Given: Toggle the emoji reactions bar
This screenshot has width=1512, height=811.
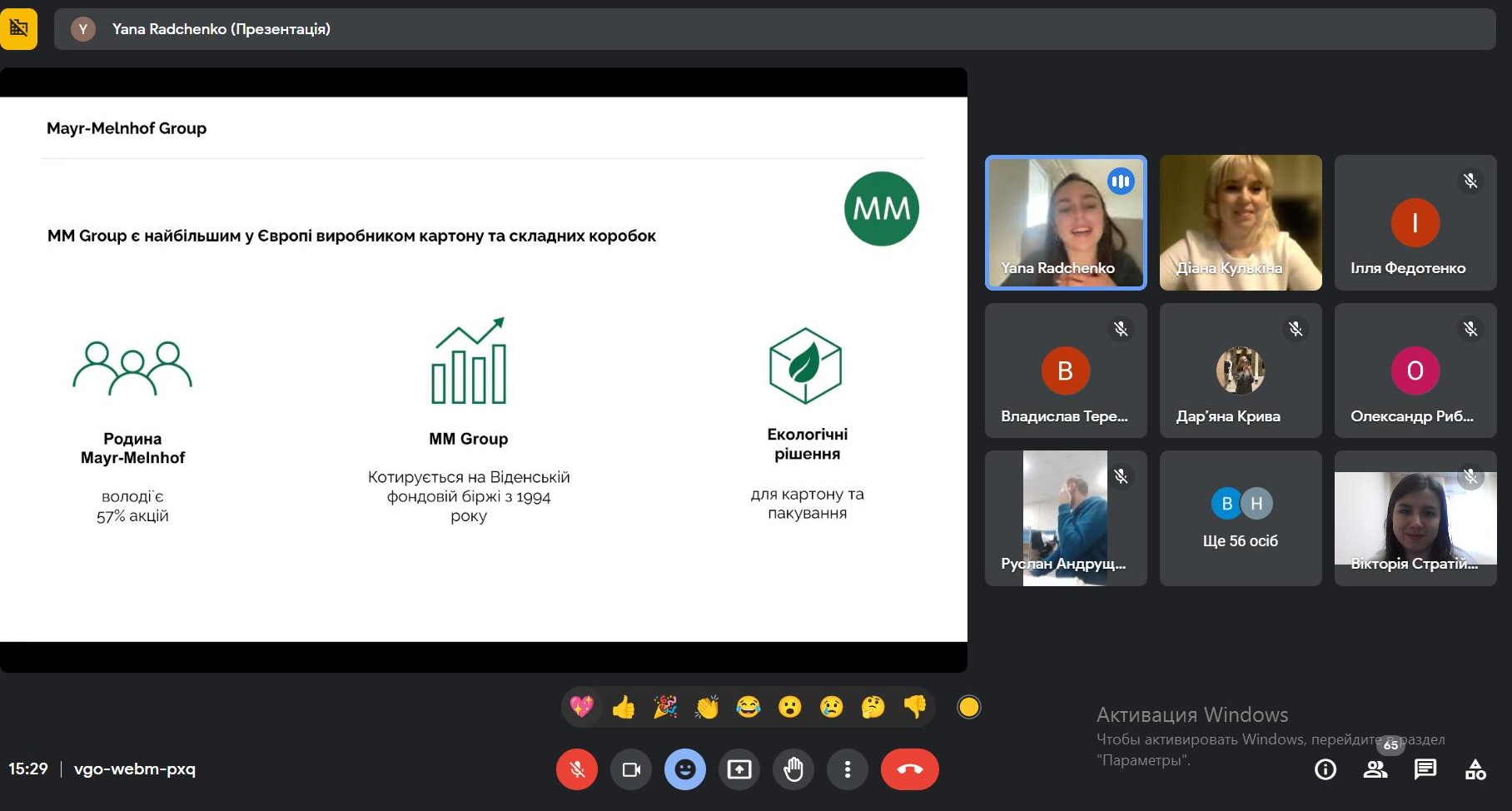Looking at the screenshot, I should tap(684, 769).
